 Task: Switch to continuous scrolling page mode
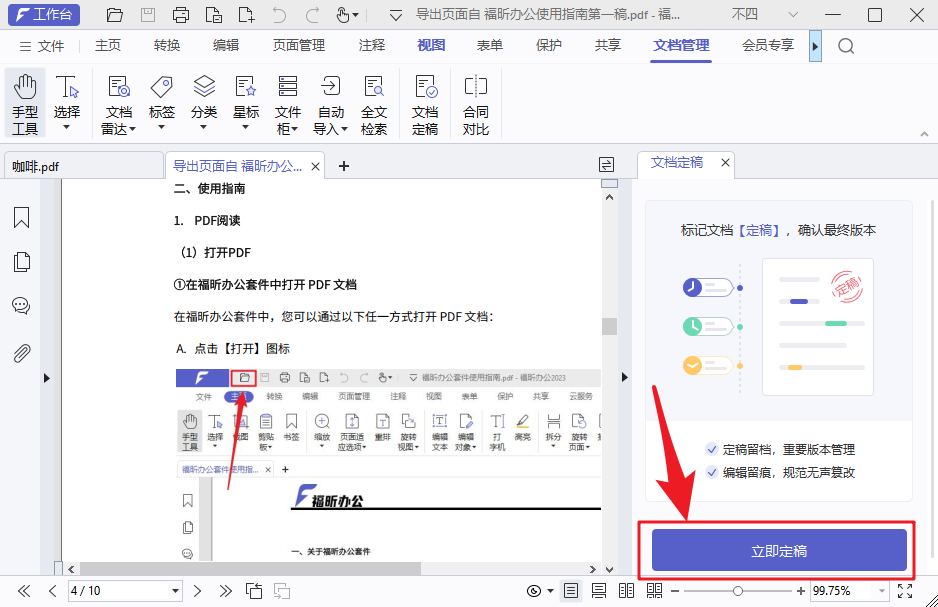point(599,591)
